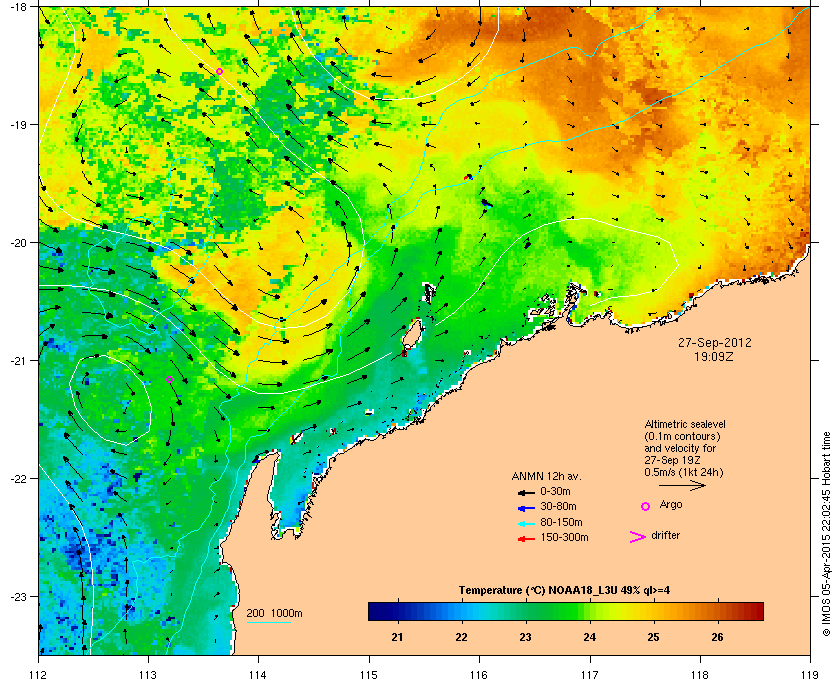Click the 'Argo' legend label
840x680 pixels.
coord(671,504)
